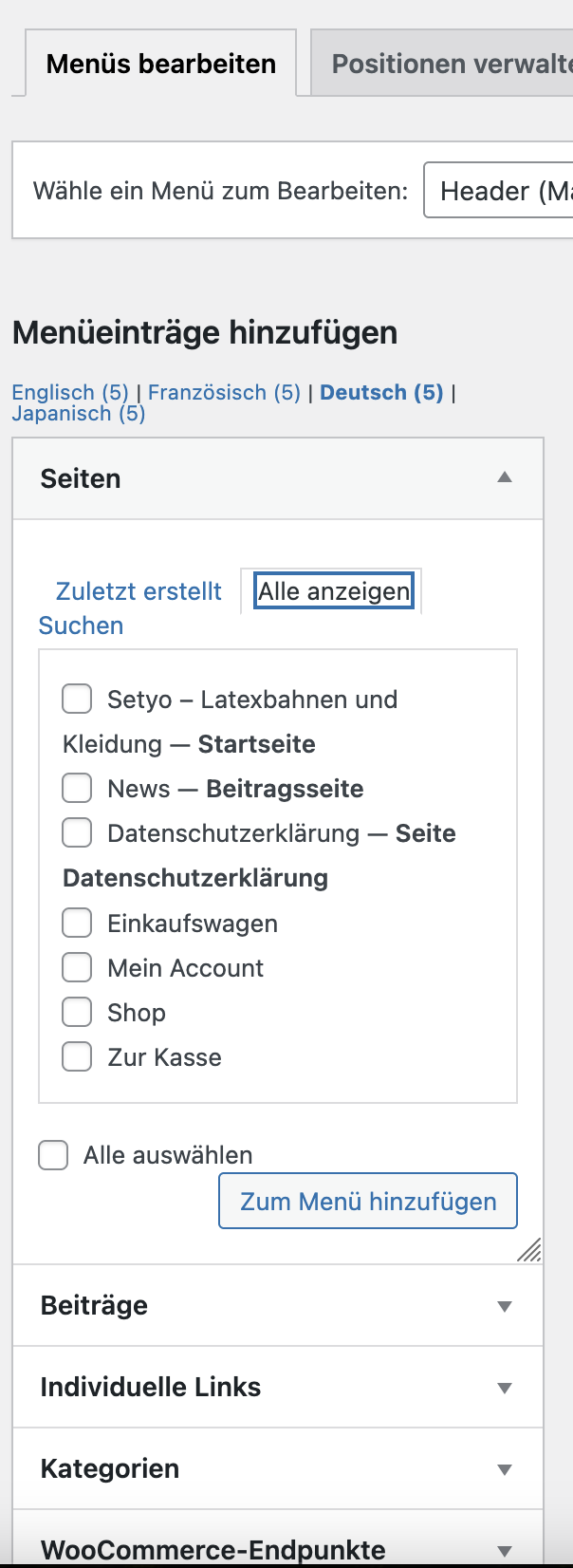Check the News Beitragsseite checkbox
Viewport: 573px width, 1568px height.
(77, 788)
